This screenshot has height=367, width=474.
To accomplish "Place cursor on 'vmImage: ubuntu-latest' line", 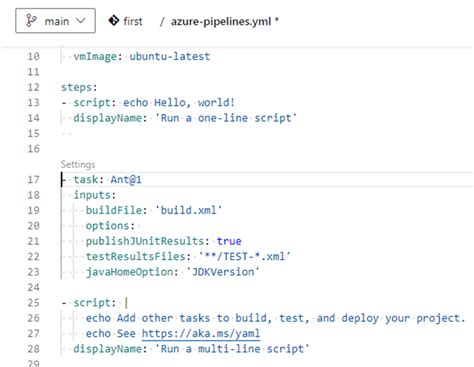I will (x=142, y=56).
